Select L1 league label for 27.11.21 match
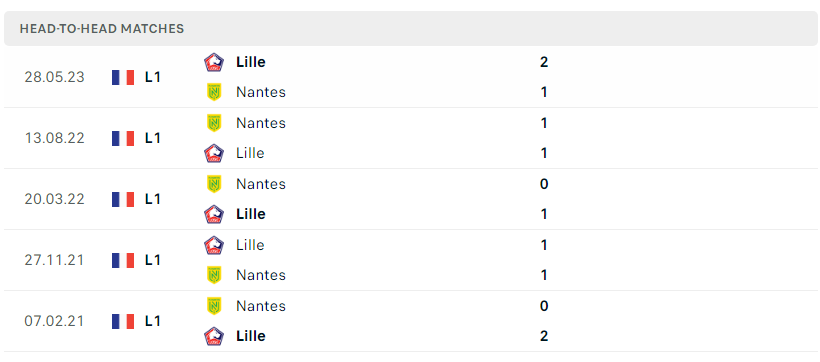 (x=153, y=261)
